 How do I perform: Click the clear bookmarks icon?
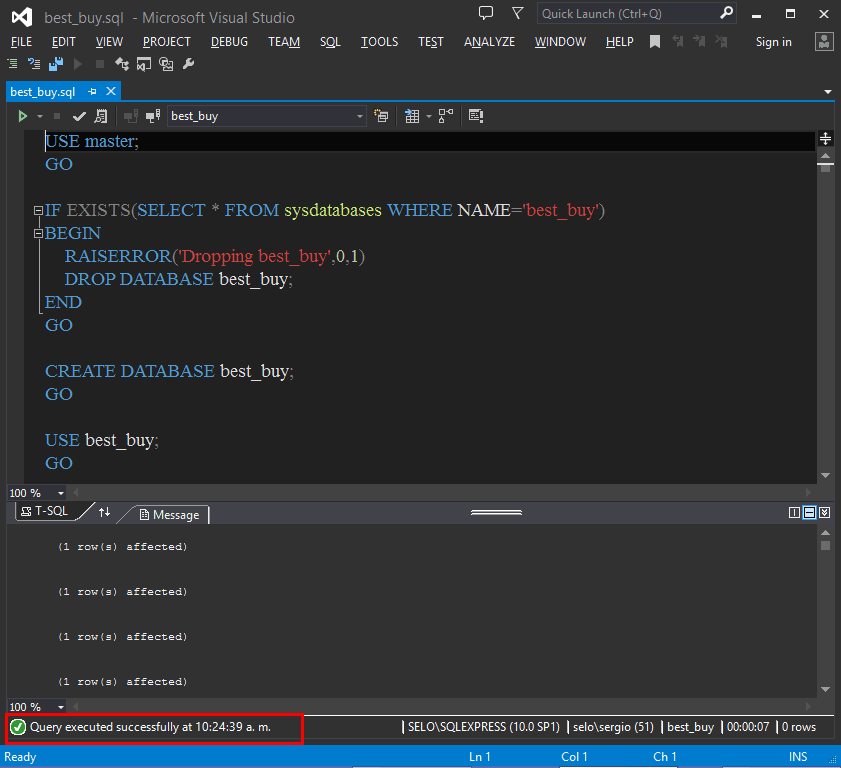click(x=721, y=41)
